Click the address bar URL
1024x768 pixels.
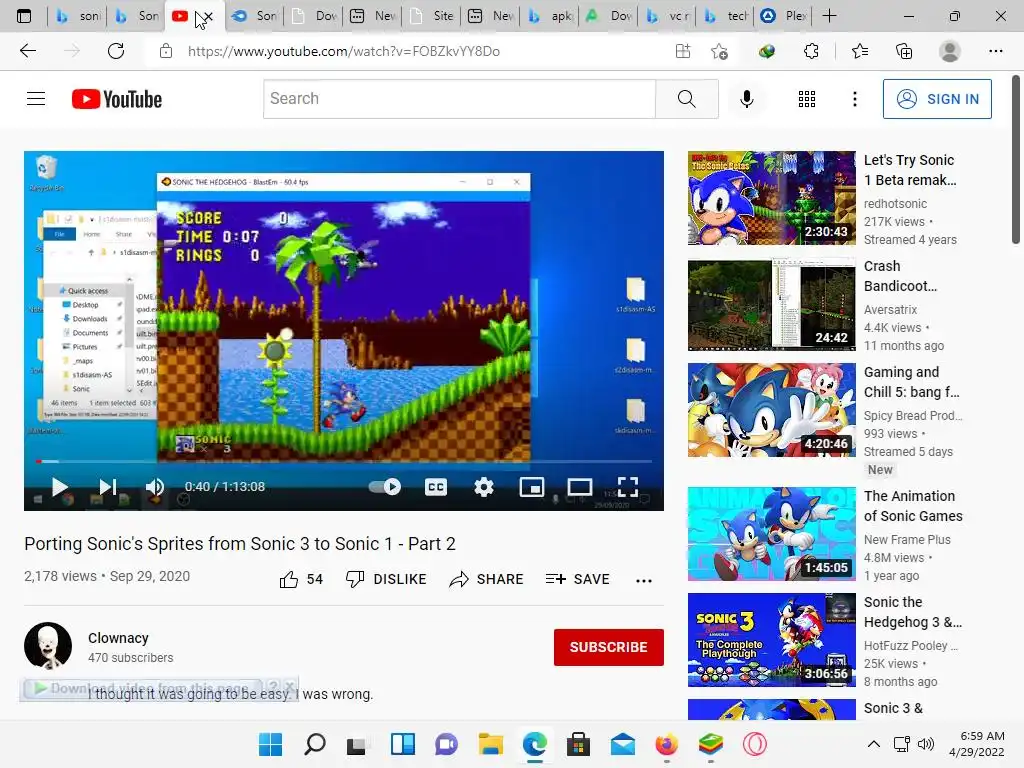[344, 51]
